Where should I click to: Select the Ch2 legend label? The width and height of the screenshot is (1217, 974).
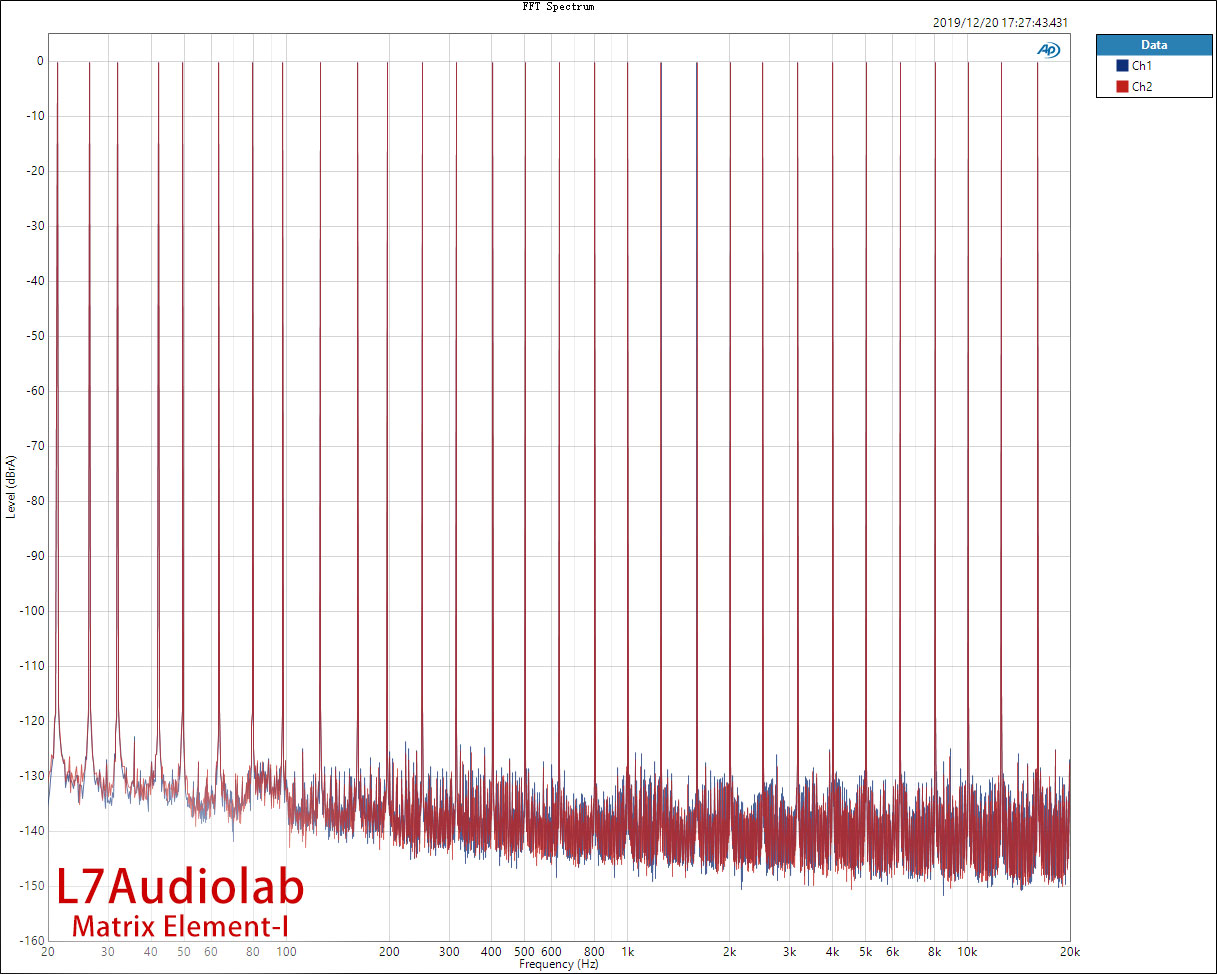coord(1142,87)
